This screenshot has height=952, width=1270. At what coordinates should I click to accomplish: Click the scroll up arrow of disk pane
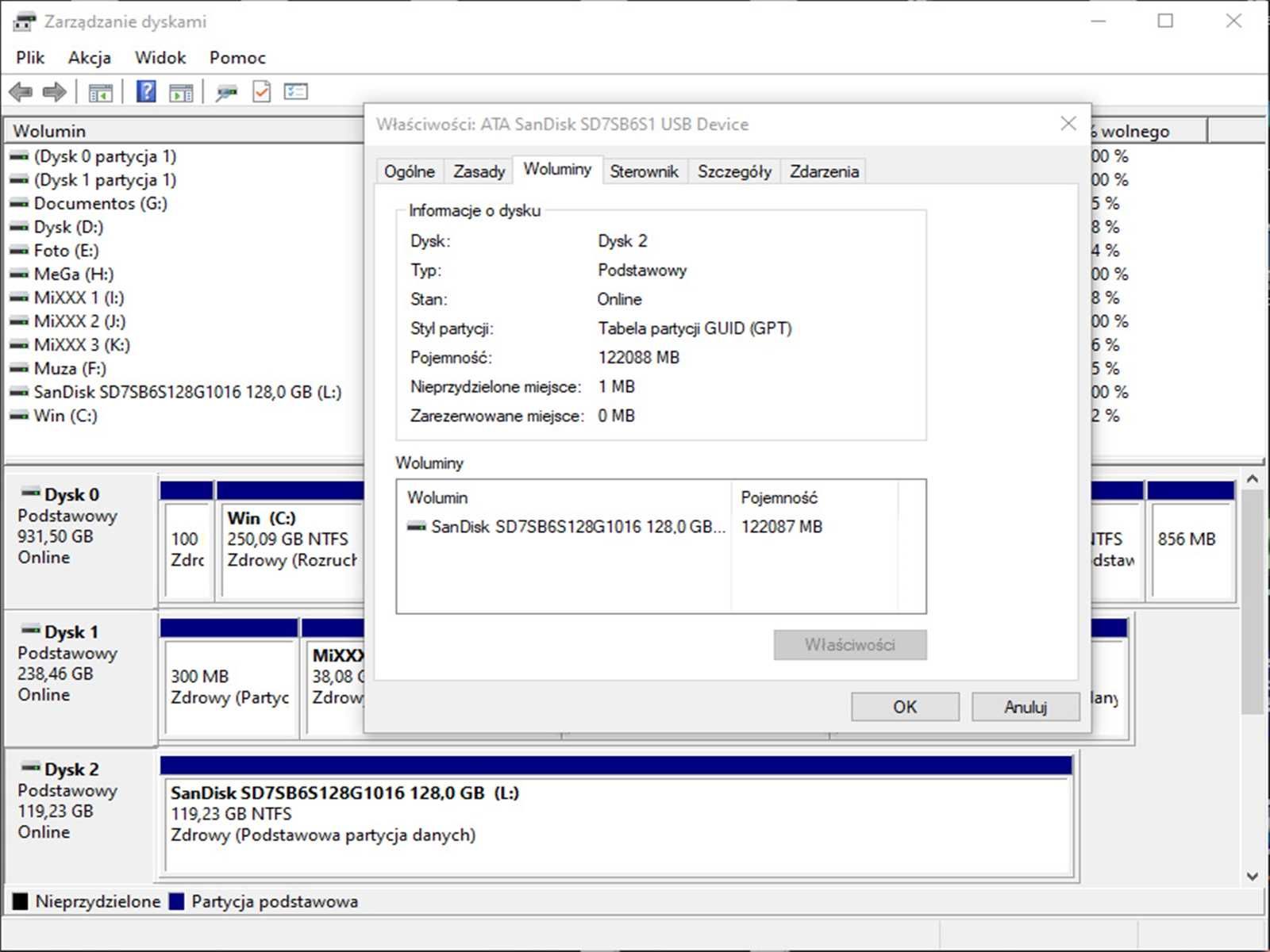coord(1253,479)
